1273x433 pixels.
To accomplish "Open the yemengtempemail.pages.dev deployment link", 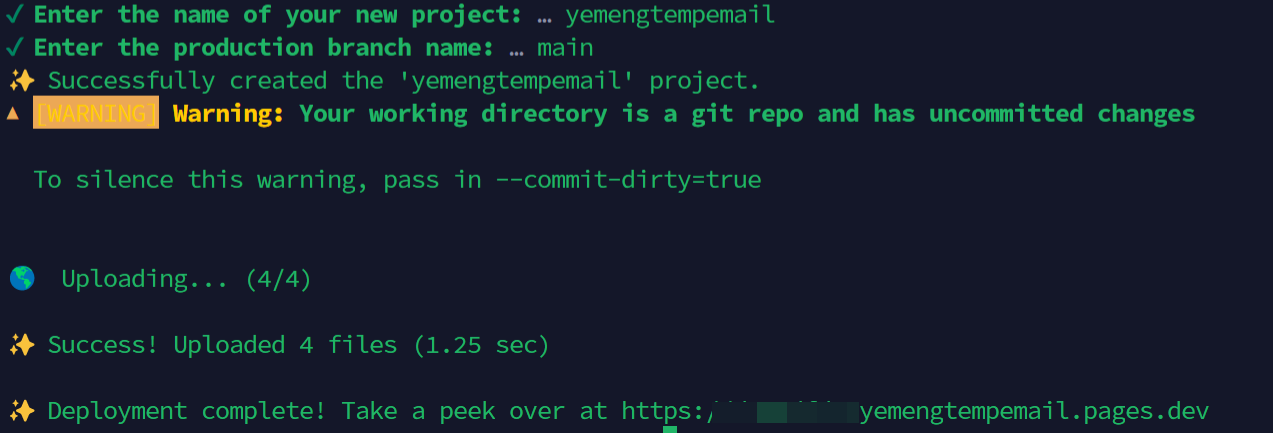I will (1034, 411).
